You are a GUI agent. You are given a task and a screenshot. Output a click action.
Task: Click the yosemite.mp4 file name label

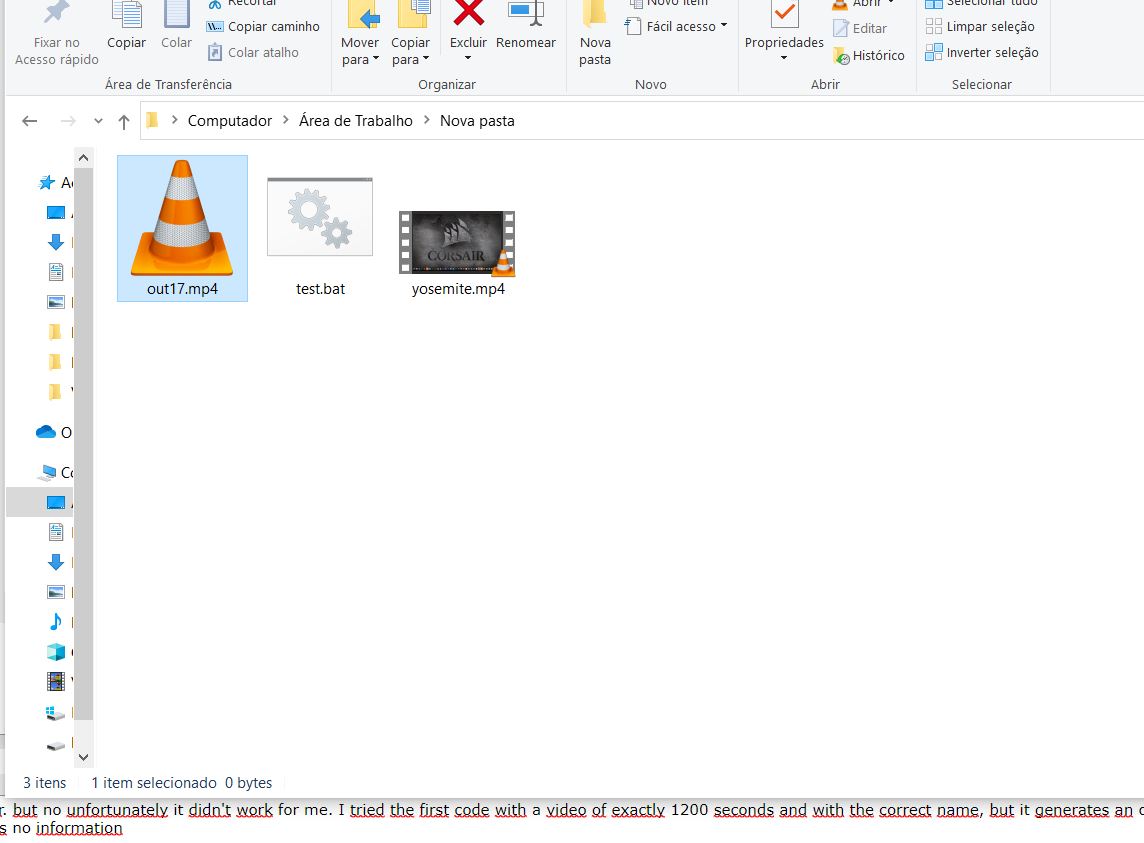458,289
